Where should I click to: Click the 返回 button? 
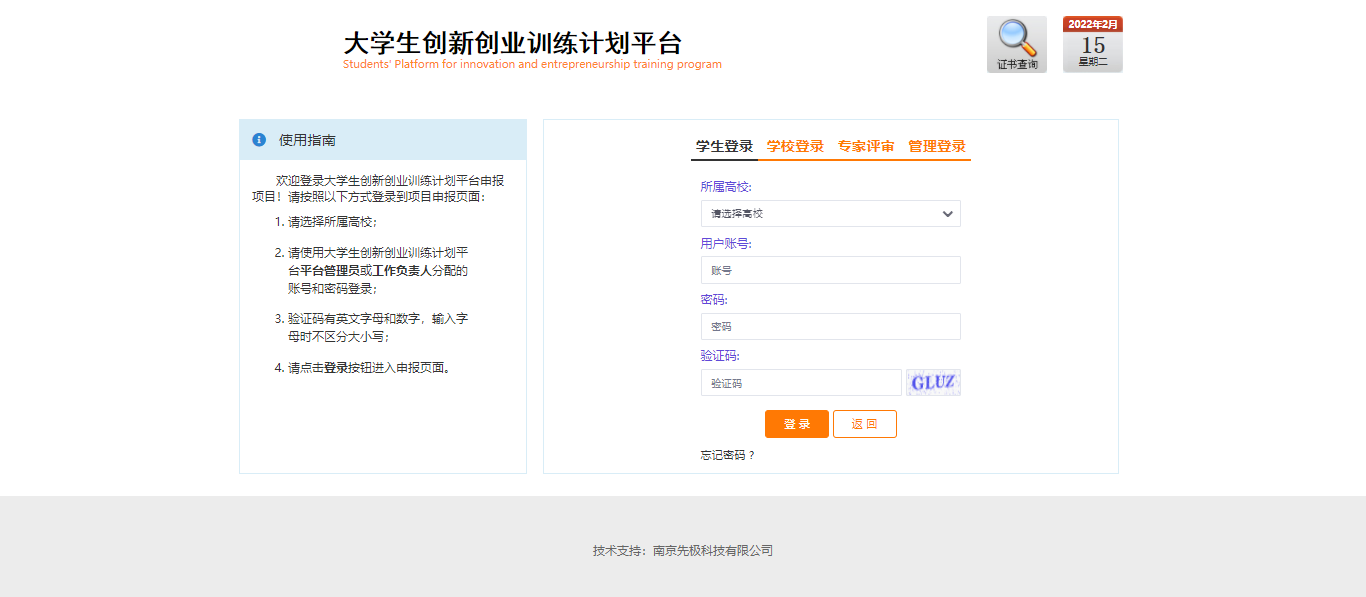[x=864, y=424]
